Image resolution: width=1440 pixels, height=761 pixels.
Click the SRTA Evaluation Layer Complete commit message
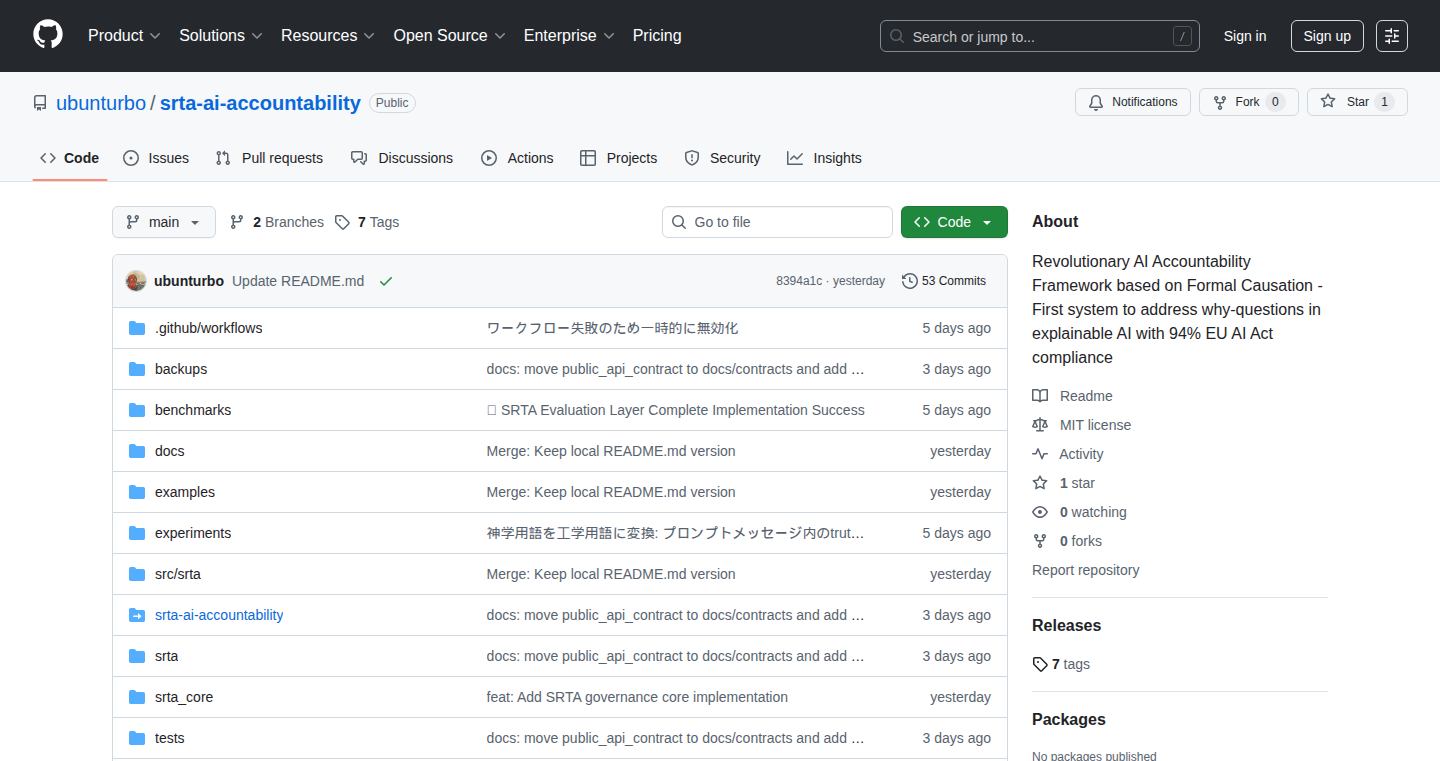coord(676,410)
